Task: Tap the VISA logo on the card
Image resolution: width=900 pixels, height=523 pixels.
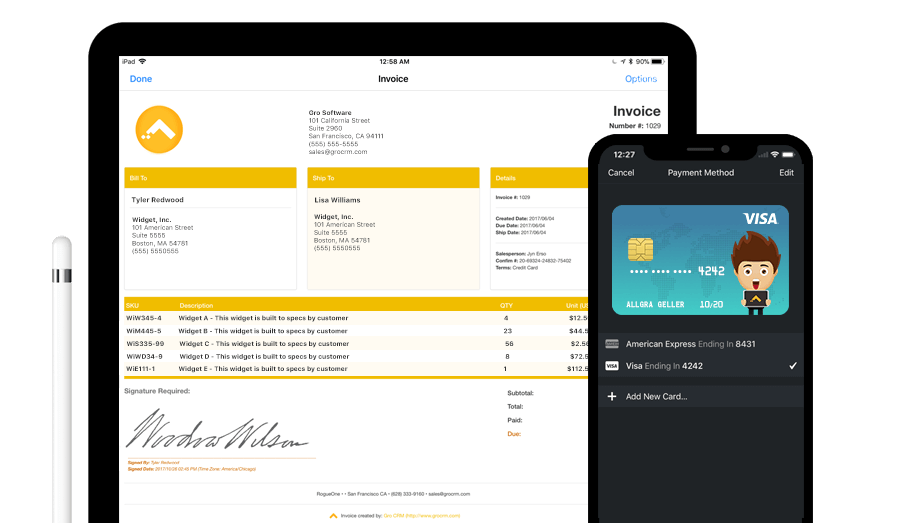Action: pos(760,219)
